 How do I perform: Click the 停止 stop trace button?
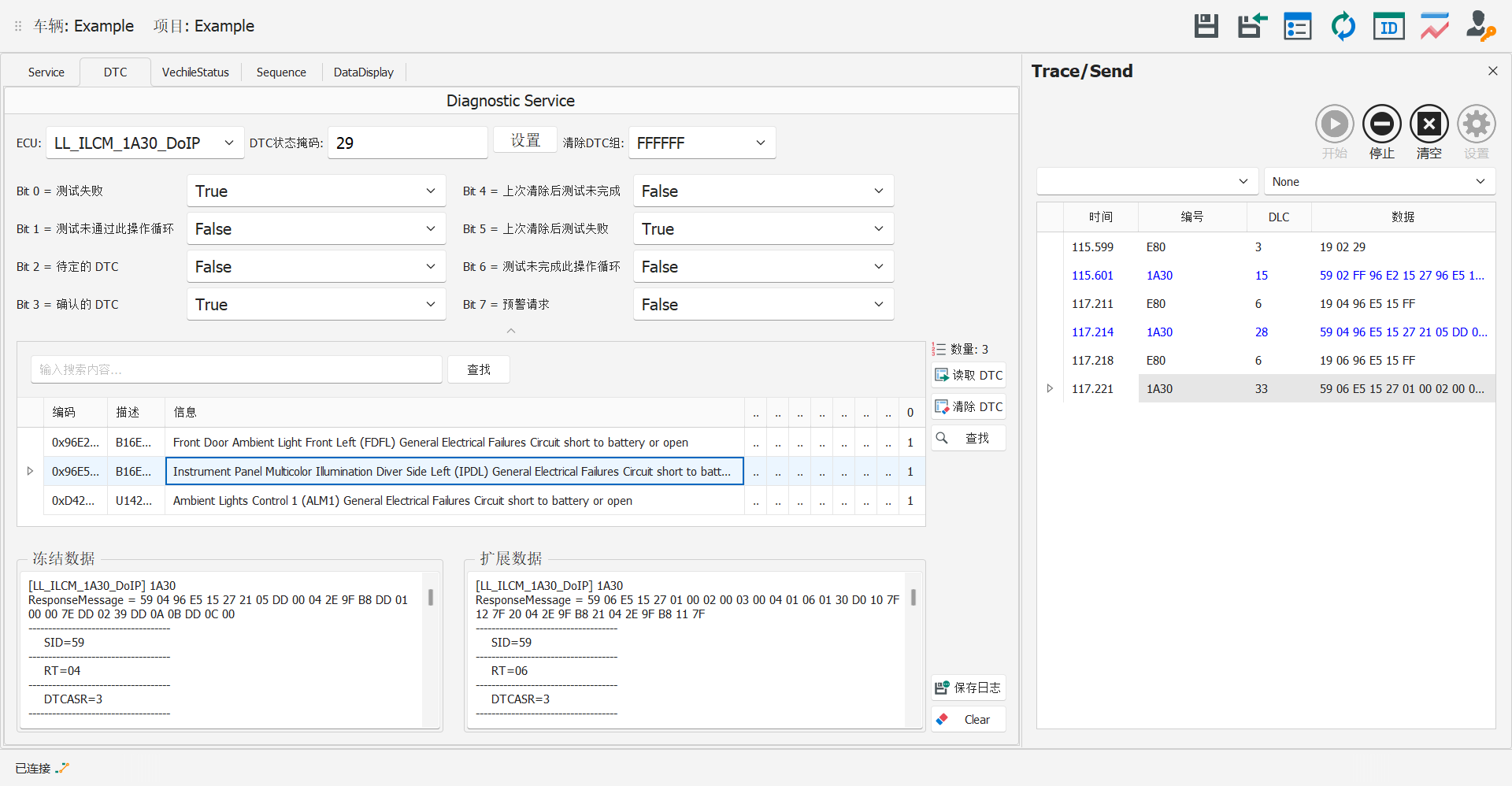click(x=1381, y=131)
